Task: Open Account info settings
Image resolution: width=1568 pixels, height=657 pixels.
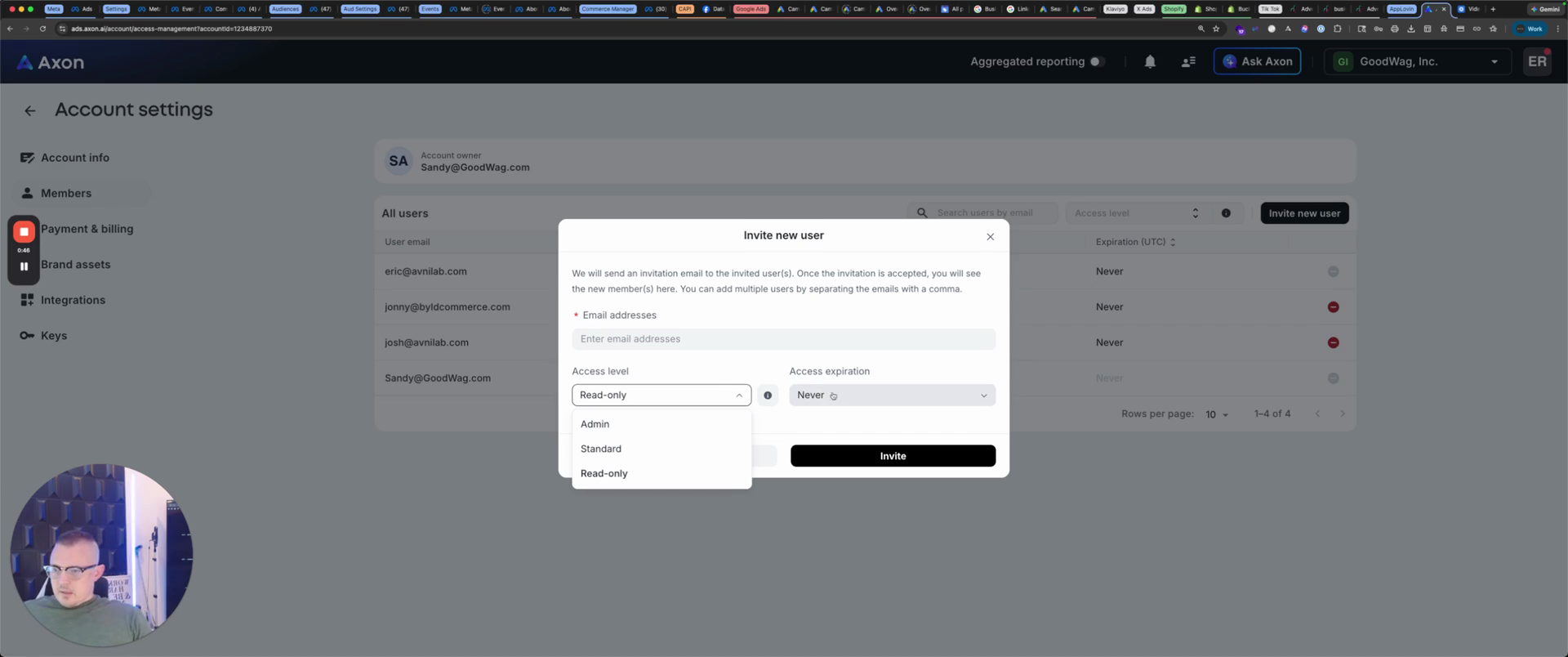Action: click(x=75, y=158)
